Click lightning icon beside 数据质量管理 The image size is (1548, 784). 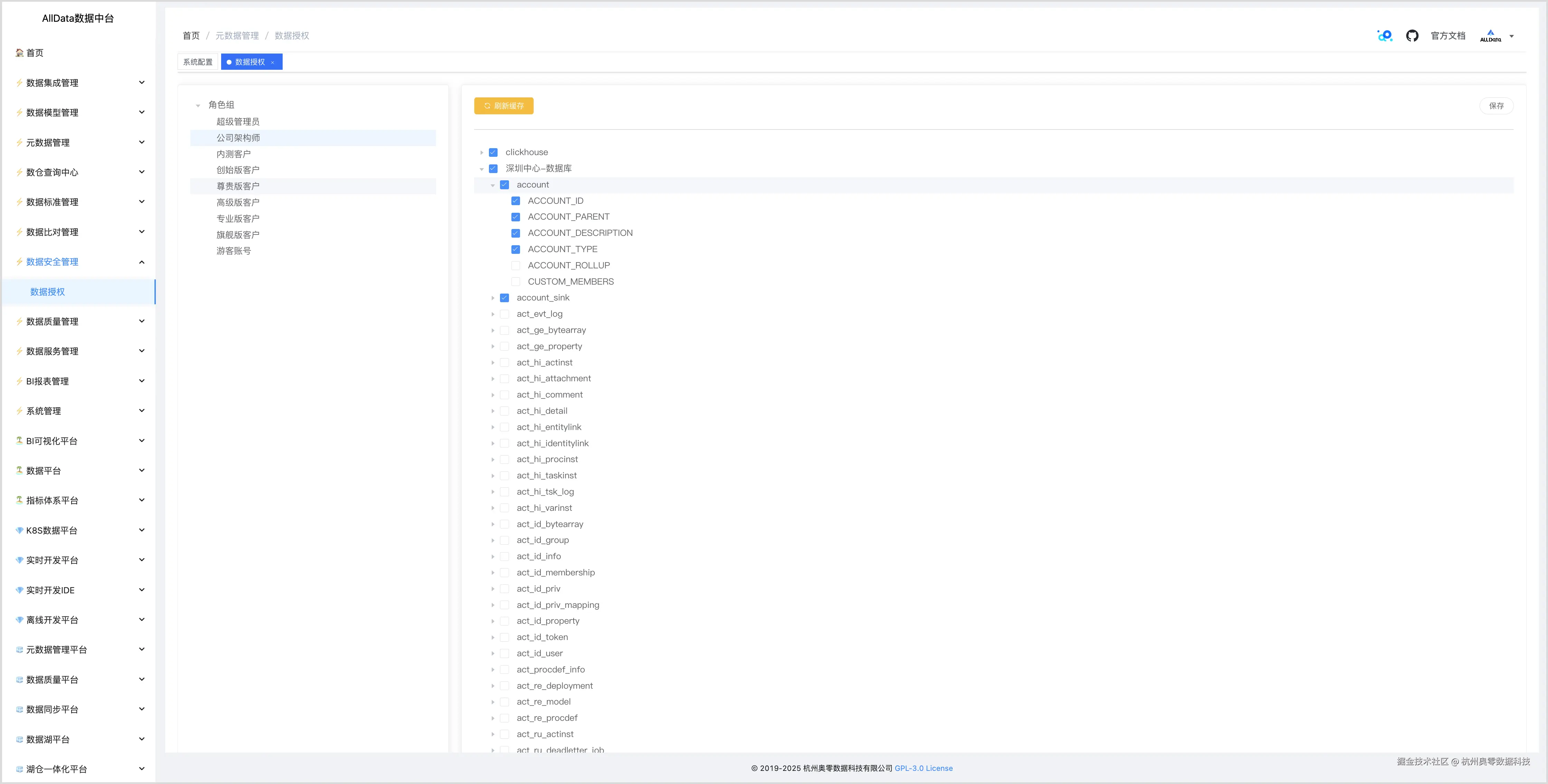[x=19, y=322]
